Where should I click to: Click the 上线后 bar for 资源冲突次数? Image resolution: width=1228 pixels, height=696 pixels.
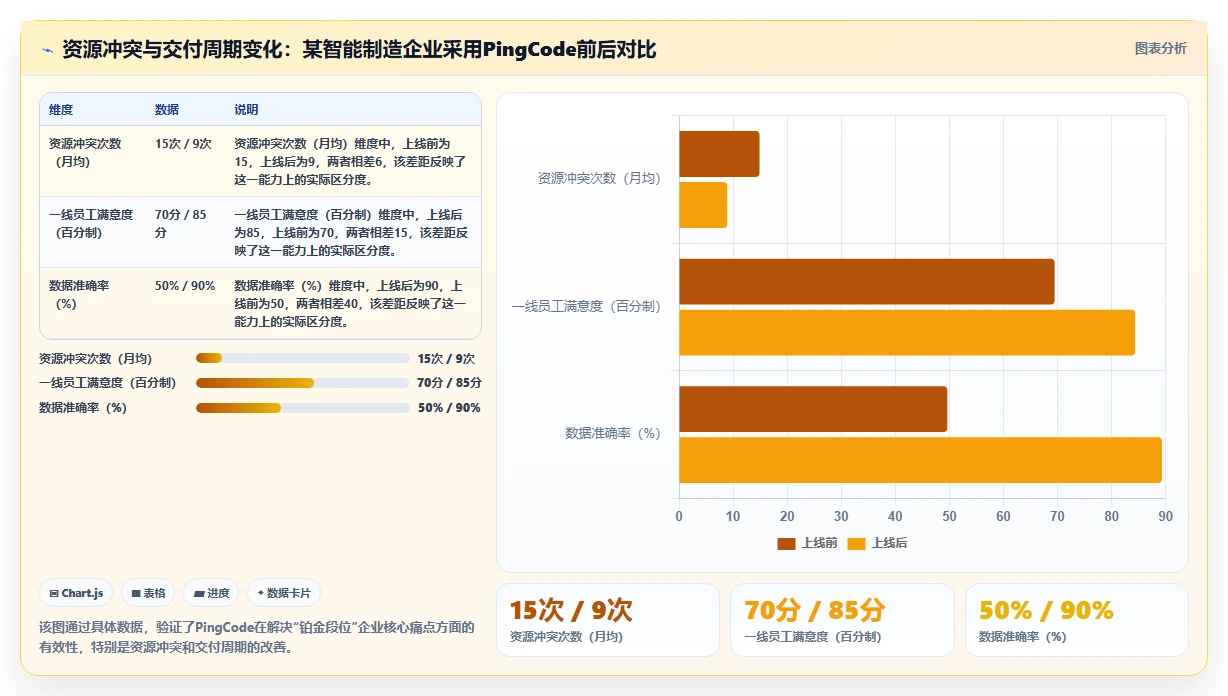click(x=703, y=205)
